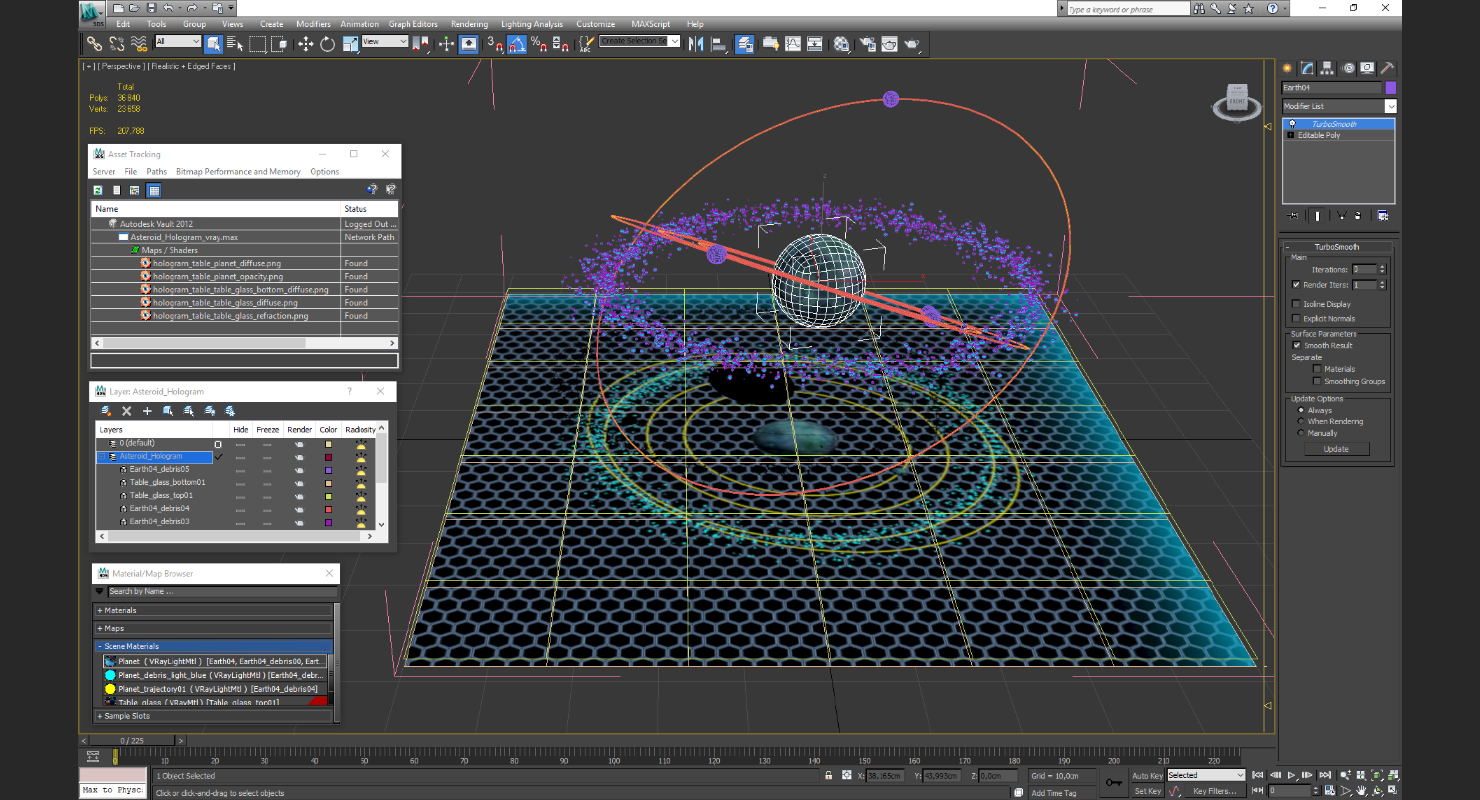Activate the Select and Rotate tool
This screenshot has height=800, width=1480.
pyautogui.click(x=327, y=44)
